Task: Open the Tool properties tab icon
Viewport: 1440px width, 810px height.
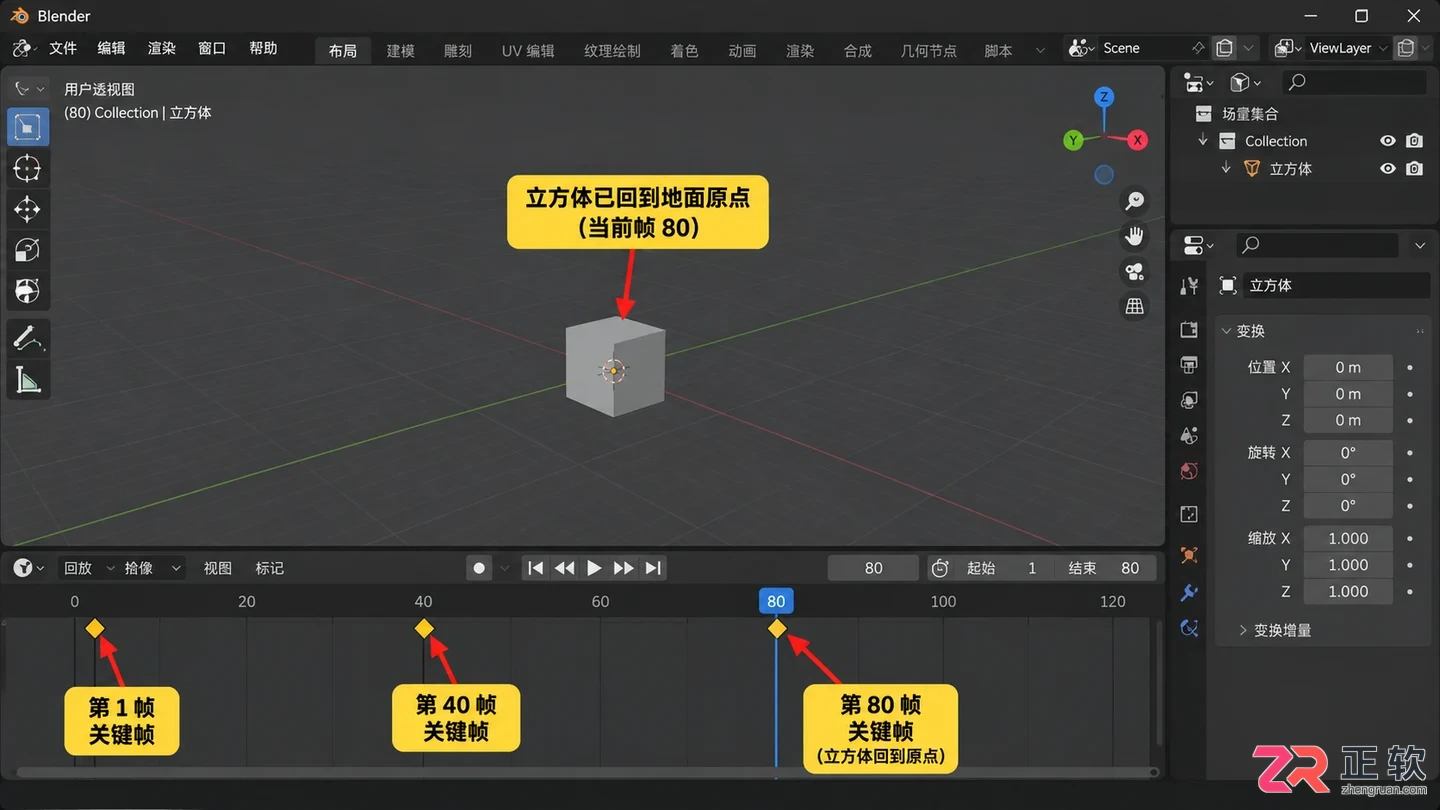Action: pos(1189,286)
